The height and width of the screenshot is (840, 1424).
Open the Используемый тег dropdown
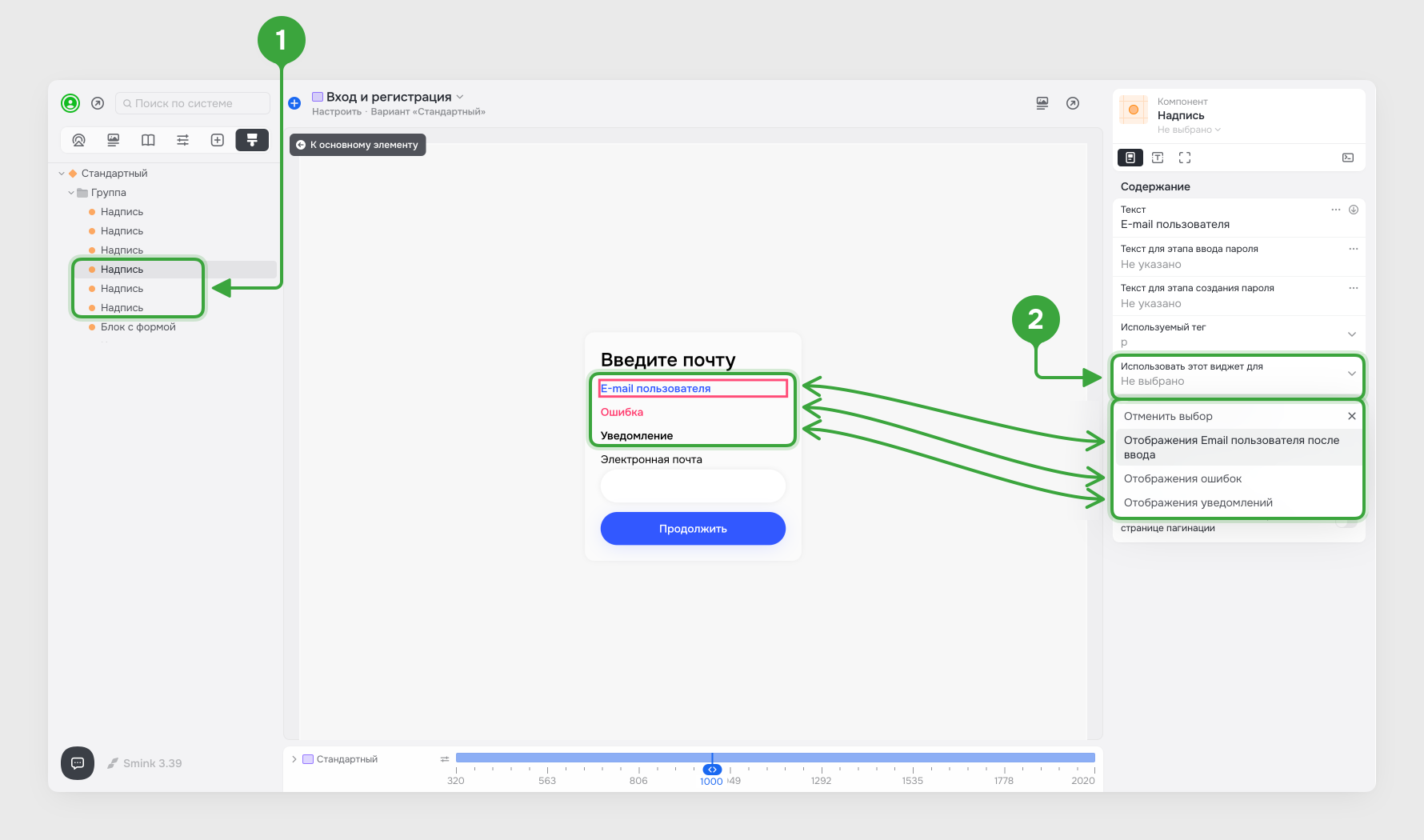(x=1238, y=334)
